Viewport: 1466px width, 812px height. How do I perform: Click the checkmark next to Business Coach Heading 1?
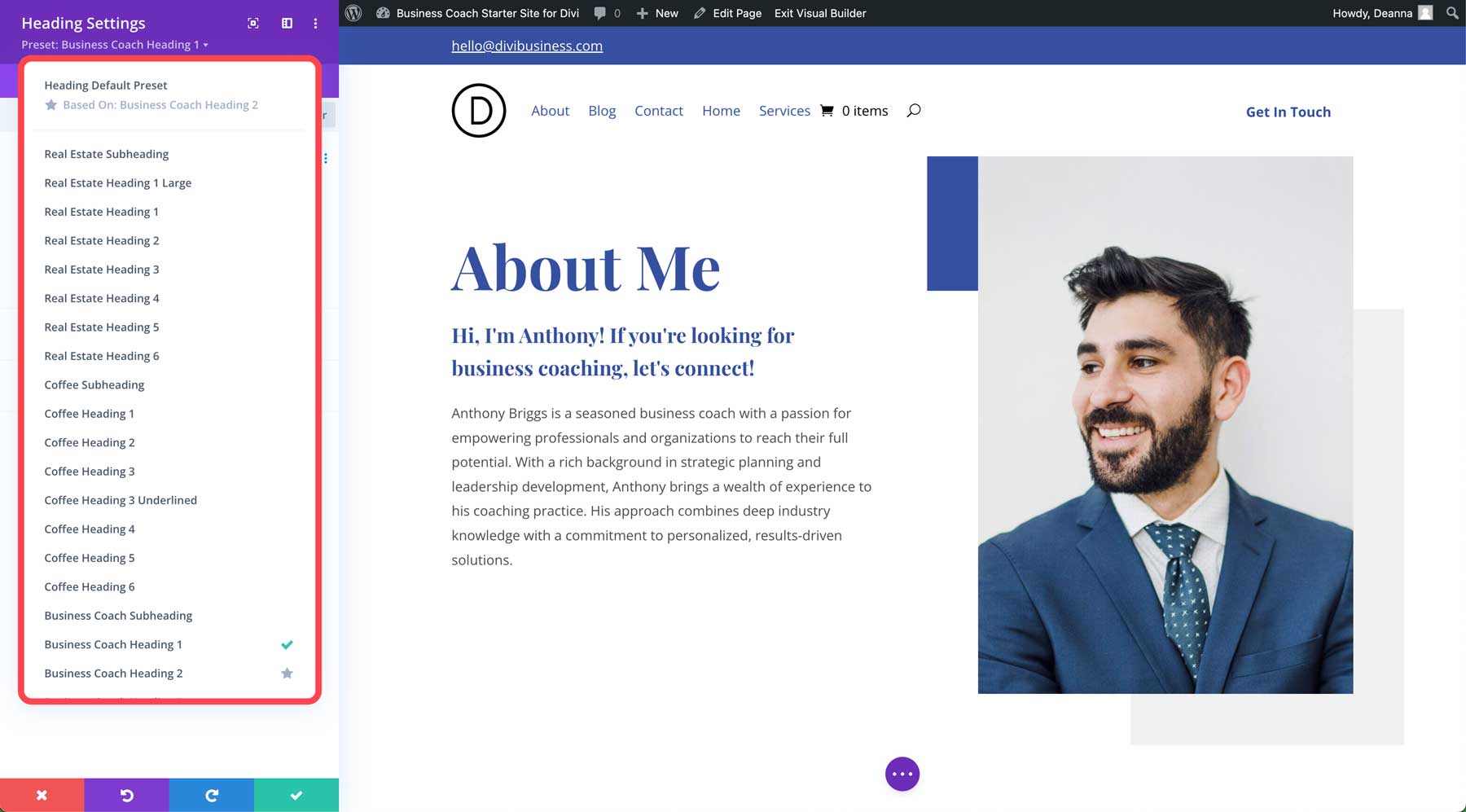[x=287, y=644]
